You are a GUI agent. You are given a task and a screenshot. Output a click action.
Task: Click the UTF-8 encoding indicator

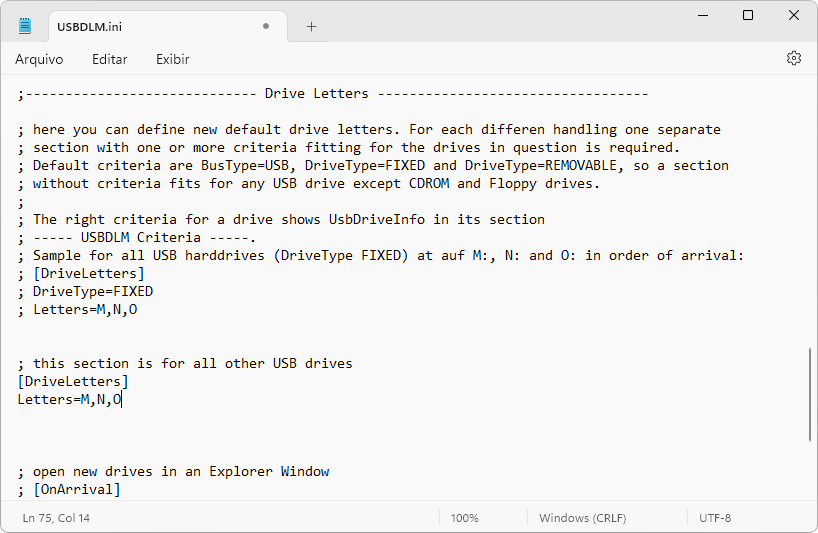[715, 518]
